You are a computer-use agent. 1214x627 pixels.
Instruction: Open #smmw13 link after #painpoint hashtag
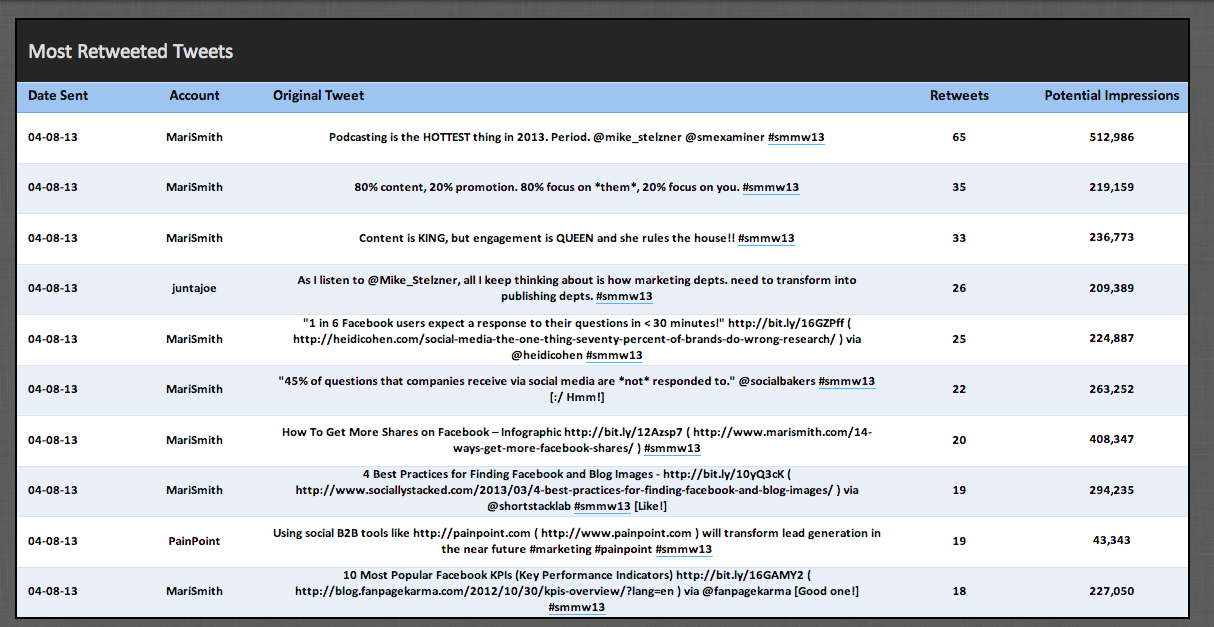coord(683,549)
